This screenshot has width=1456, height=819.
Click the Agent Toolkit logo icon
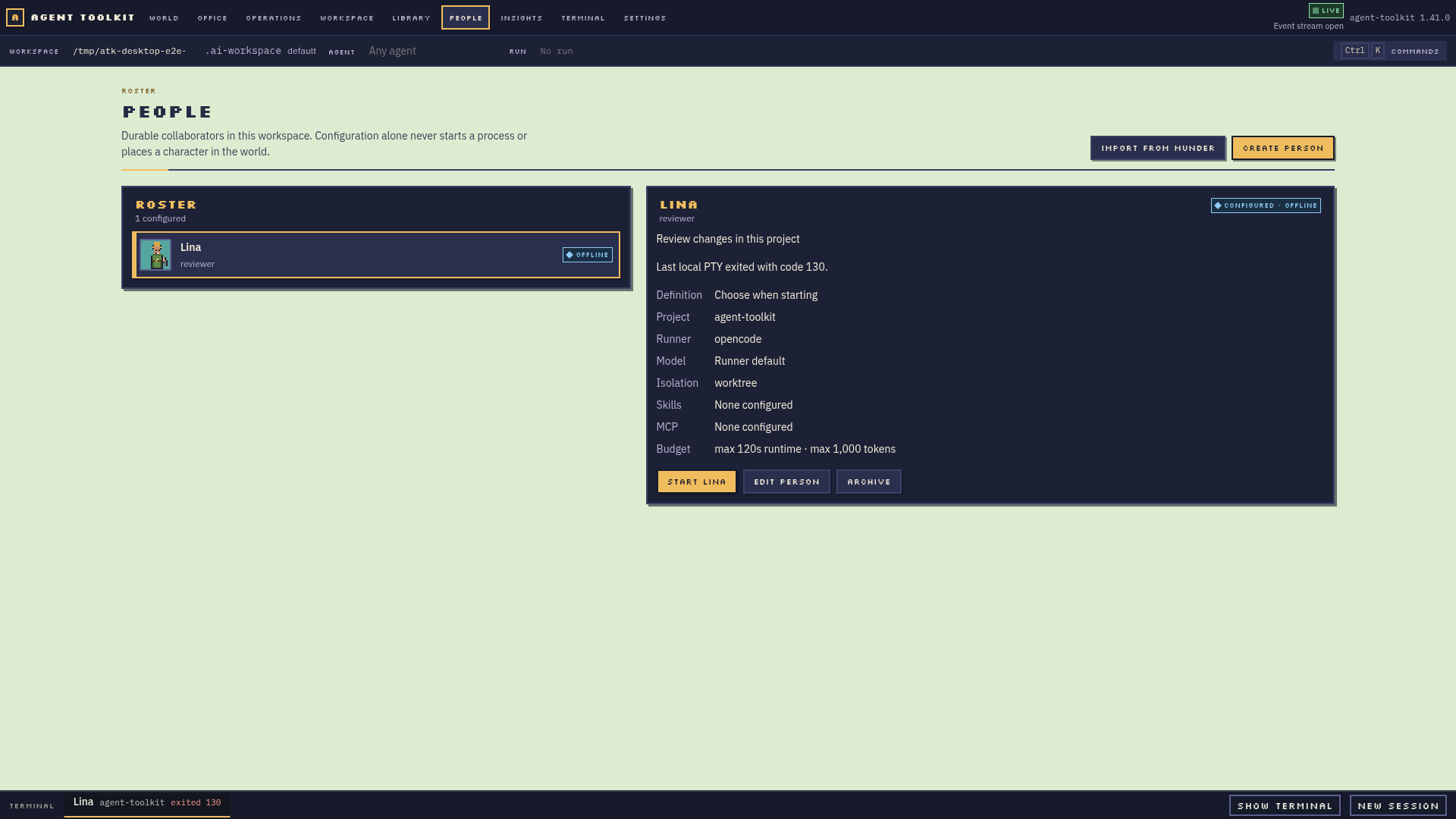pyautogui.click(x=15, y=17)
